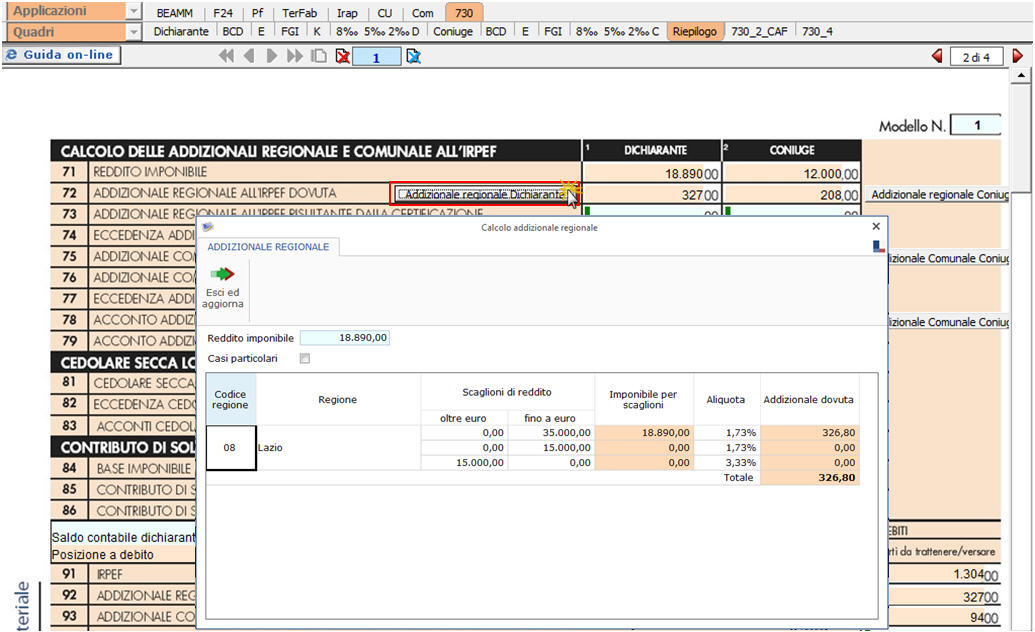The image size is (1035, 632).
Task: Click the small flag icon at the dialog's top right
Action: point(879,246)
